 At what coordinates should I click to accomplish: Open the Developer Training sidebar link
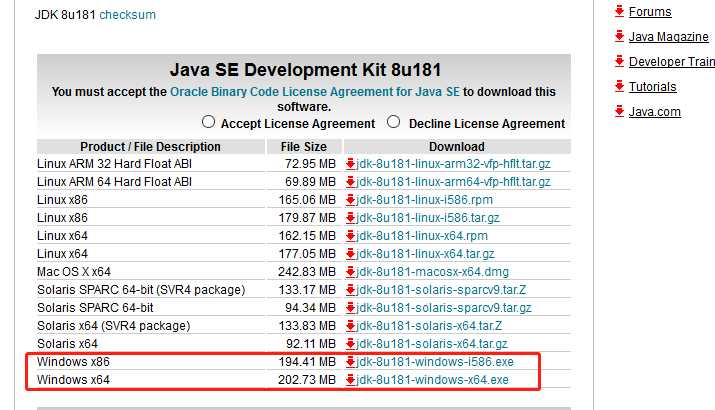672,62
